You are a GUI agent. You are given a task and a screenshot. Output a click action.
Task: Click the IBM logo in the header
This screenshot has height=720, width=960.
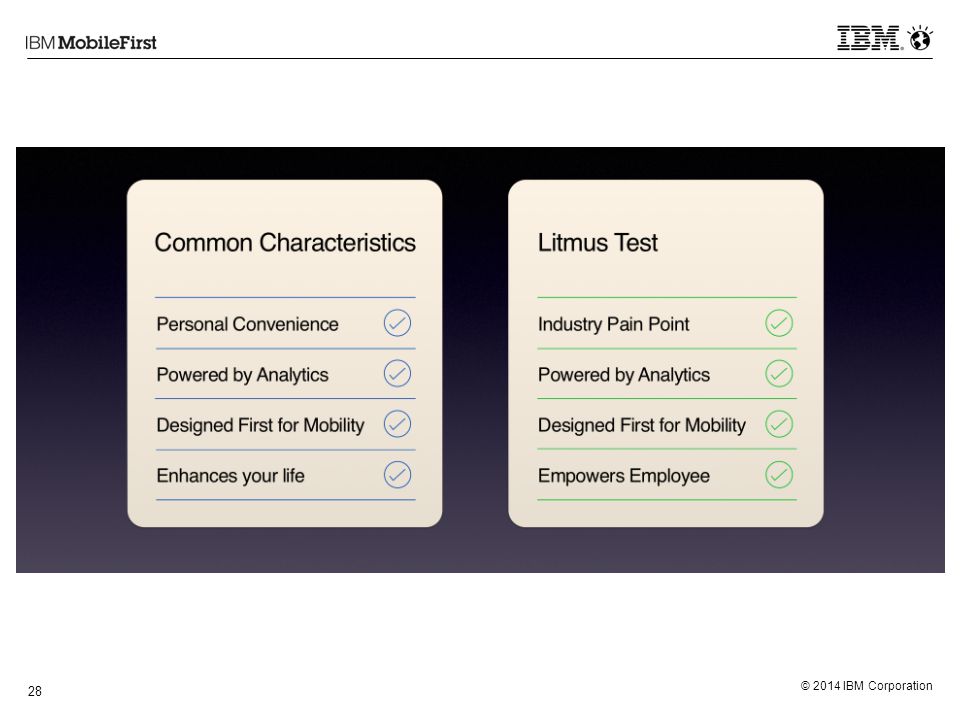[869, 38]
